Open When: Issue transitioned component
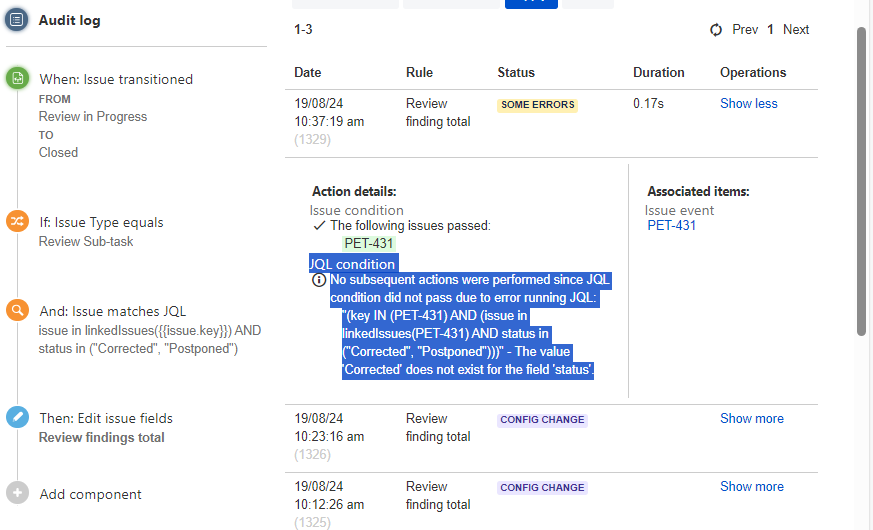This screenshot has width=873, height=530. click(116, 79)
